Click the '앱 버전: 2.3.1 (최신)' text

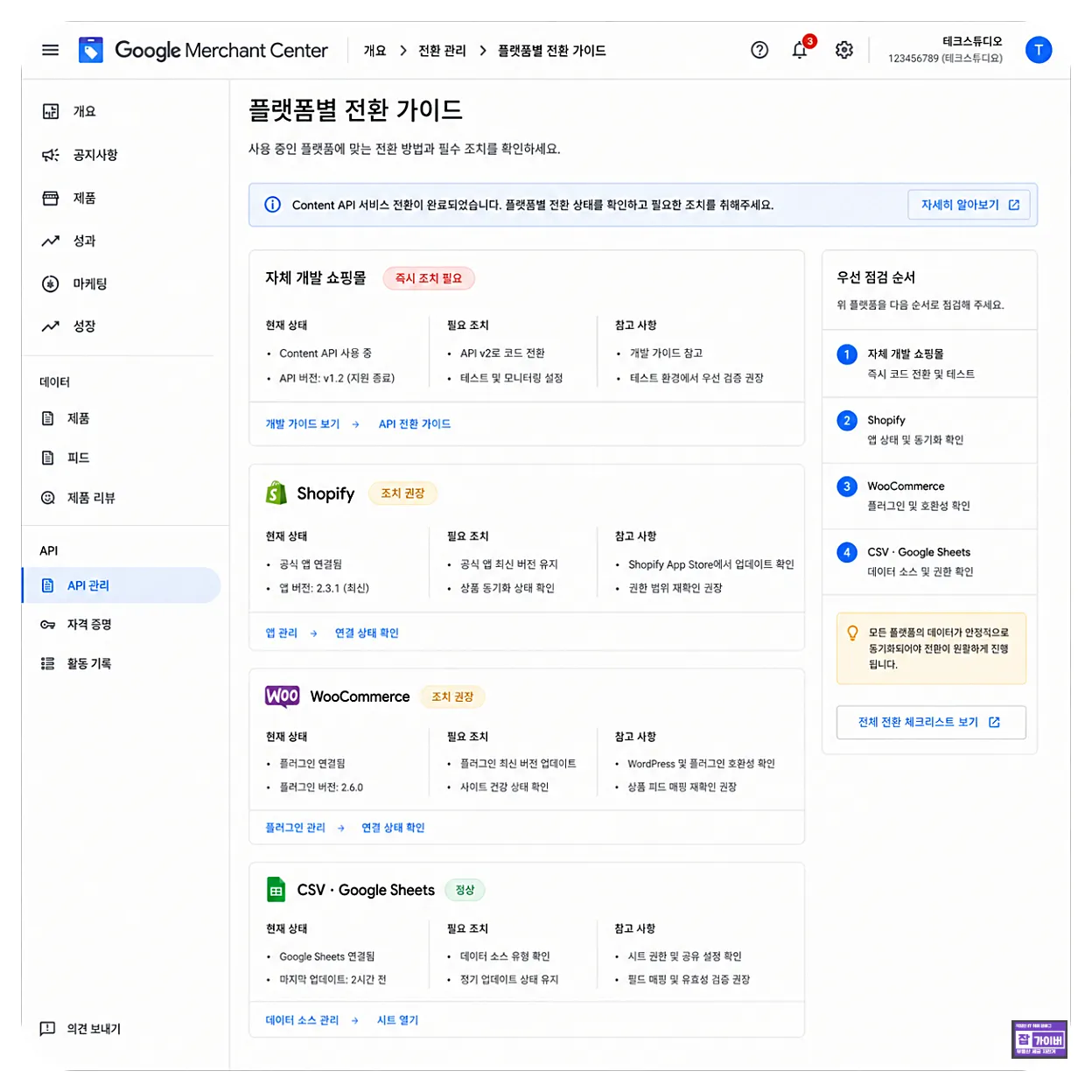(325, 589)
